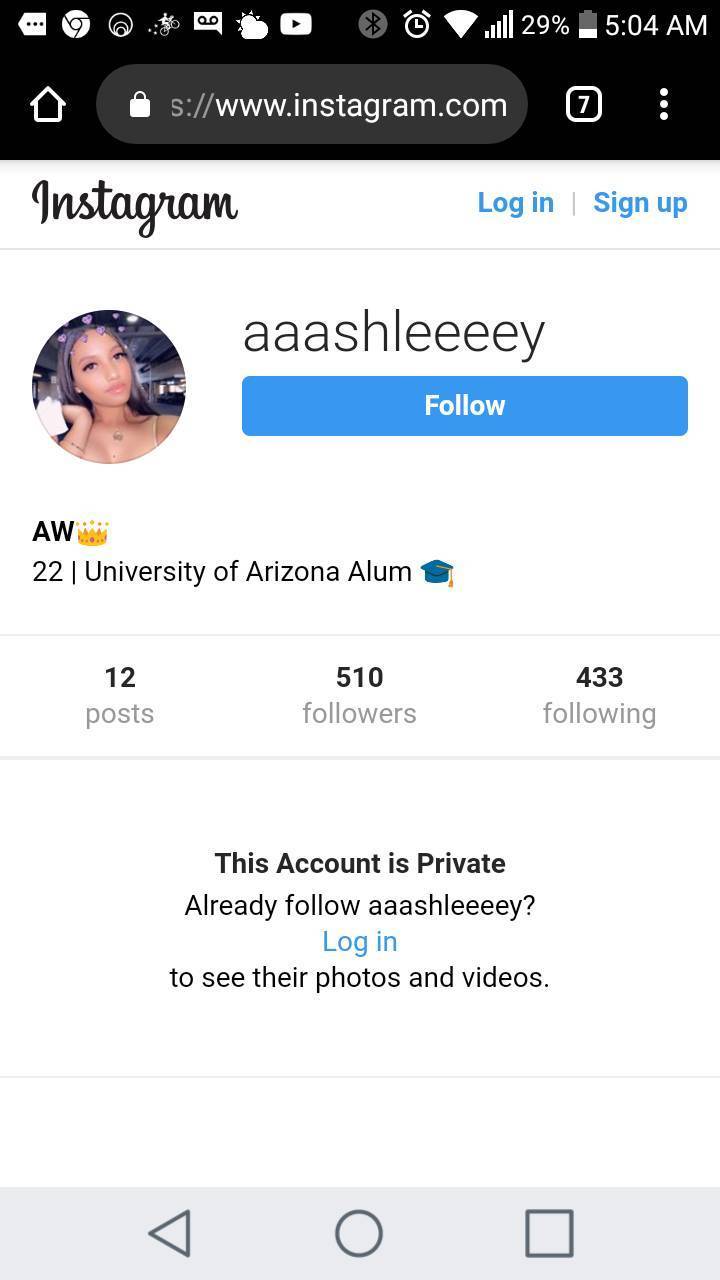Viewport: 720px width, 1280px height.
Task: Open the browser three-dot overflow menu
Action: click(664, 104)
